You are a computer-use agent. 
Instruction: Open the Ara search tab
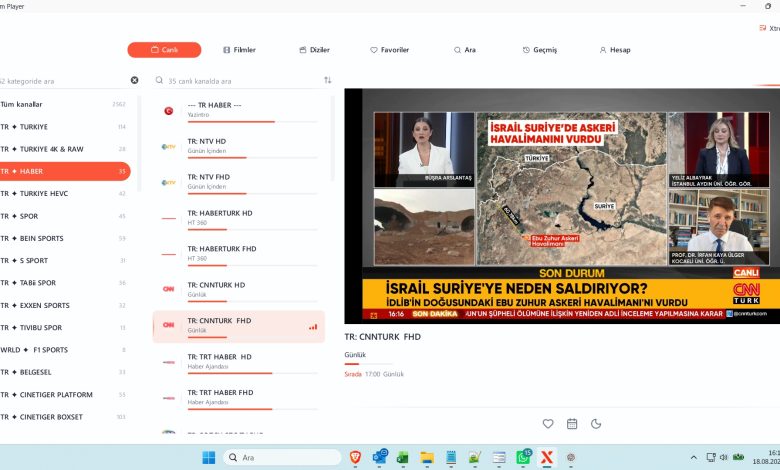click(465, 50)
